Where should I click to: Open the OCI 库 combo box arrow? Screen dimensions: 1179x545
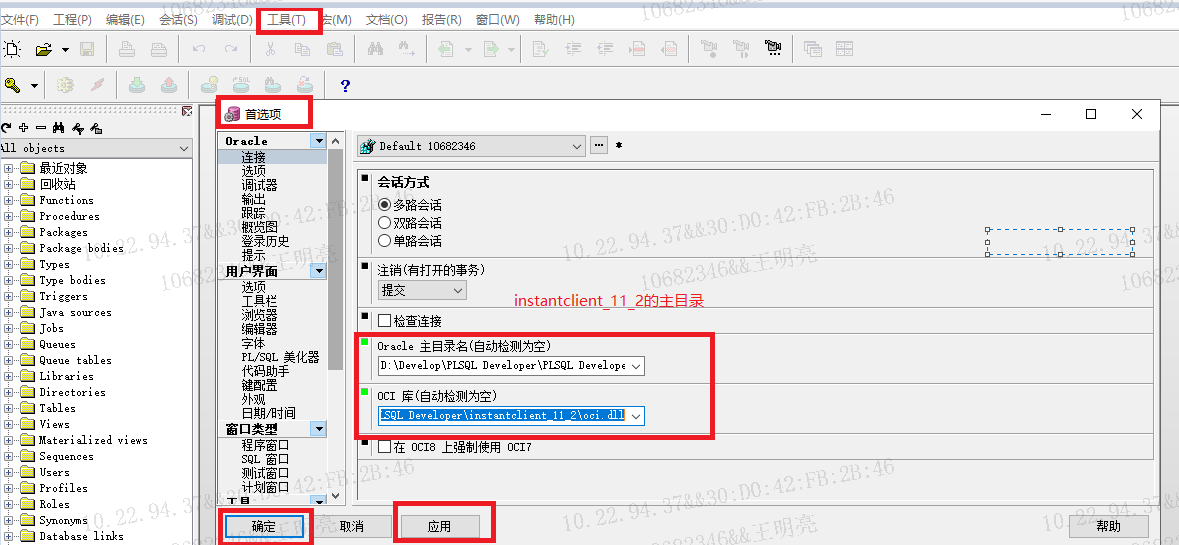coord(636,416)
